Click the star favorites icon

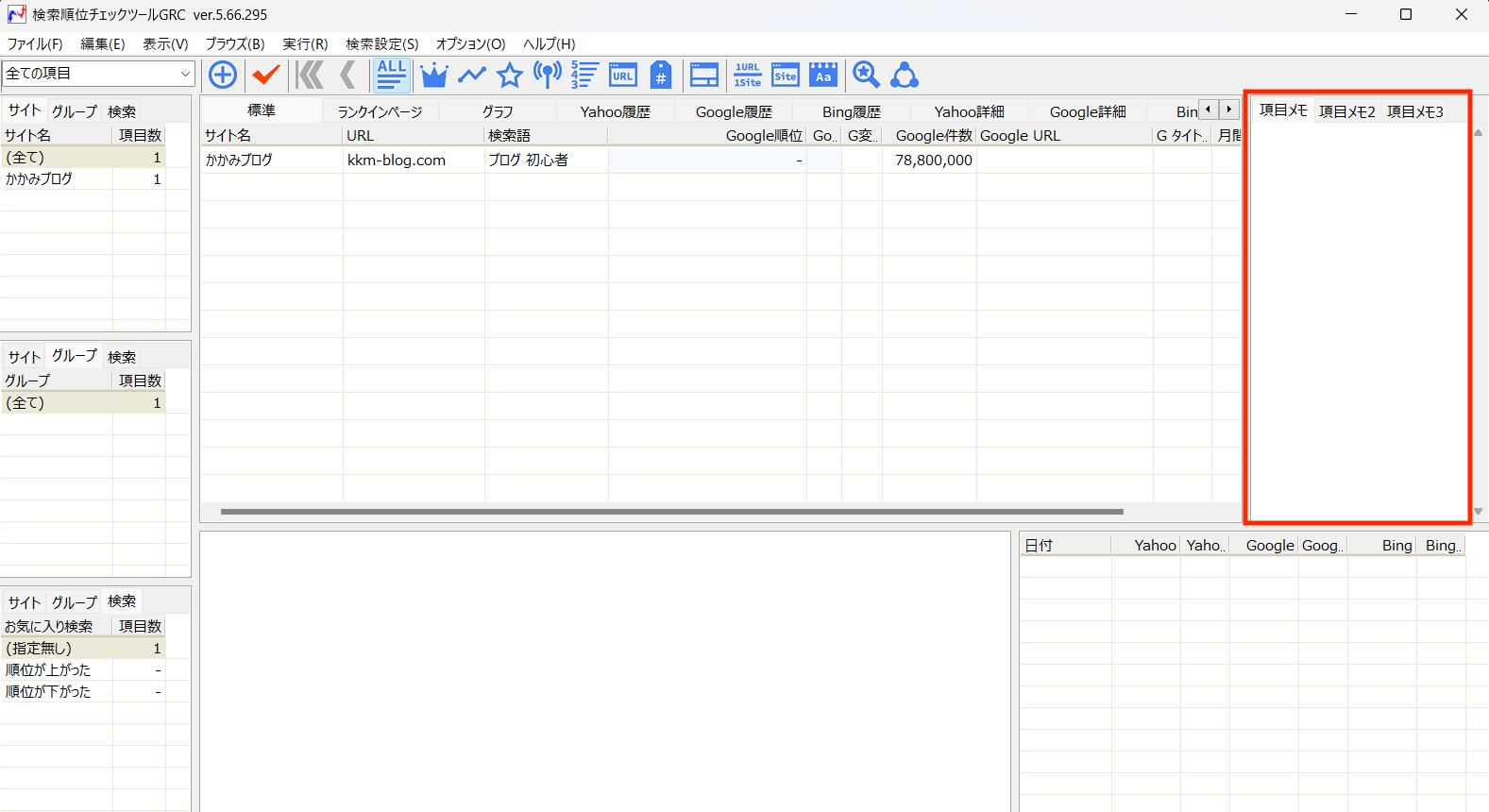(510, 75)
